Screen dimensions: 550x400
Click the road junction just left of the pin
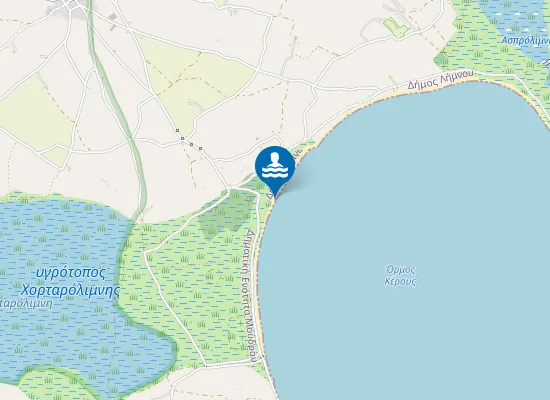point(229,189)
